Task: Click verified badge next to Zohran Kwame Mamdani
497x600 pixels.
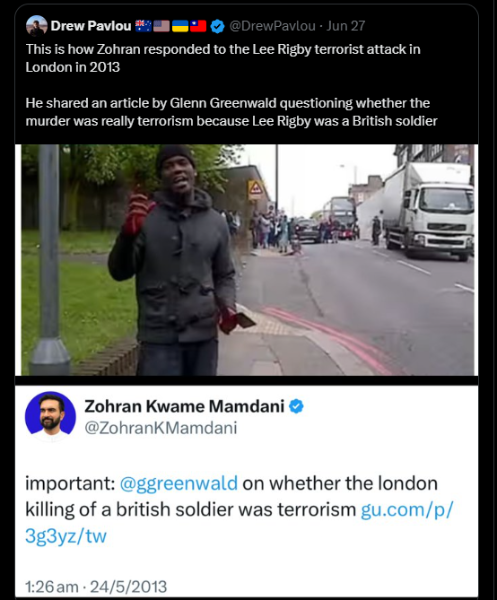Action: 296,406
